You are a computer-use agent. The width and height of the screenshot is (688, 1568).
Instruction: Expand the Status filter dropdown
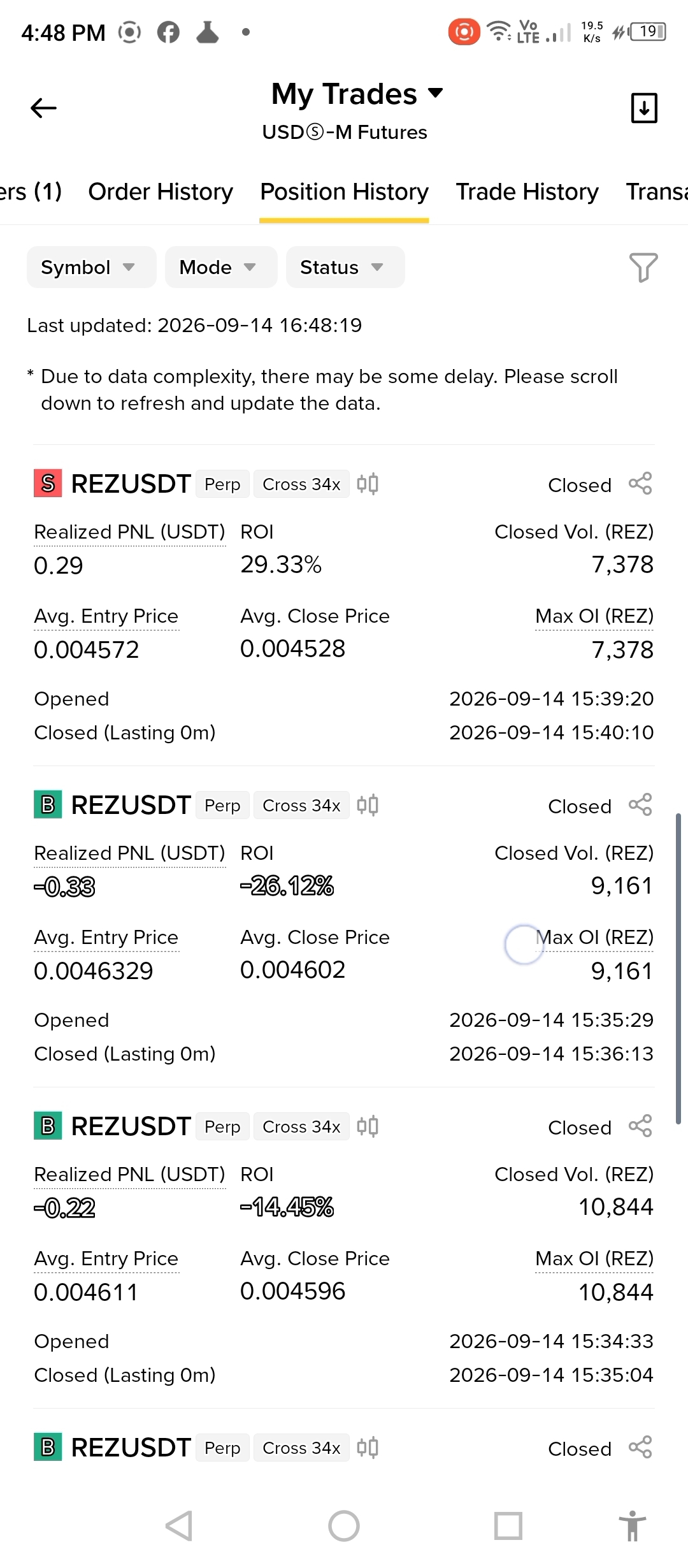345,267
